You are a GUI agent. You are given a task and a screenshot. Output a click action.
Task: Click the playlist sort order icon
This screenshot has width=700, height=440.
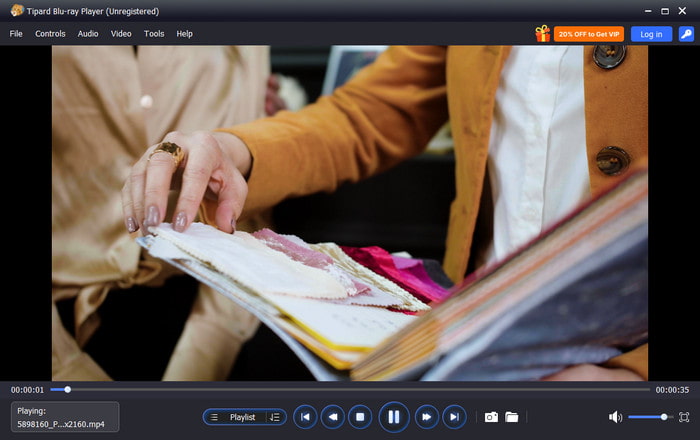point(275,417)
